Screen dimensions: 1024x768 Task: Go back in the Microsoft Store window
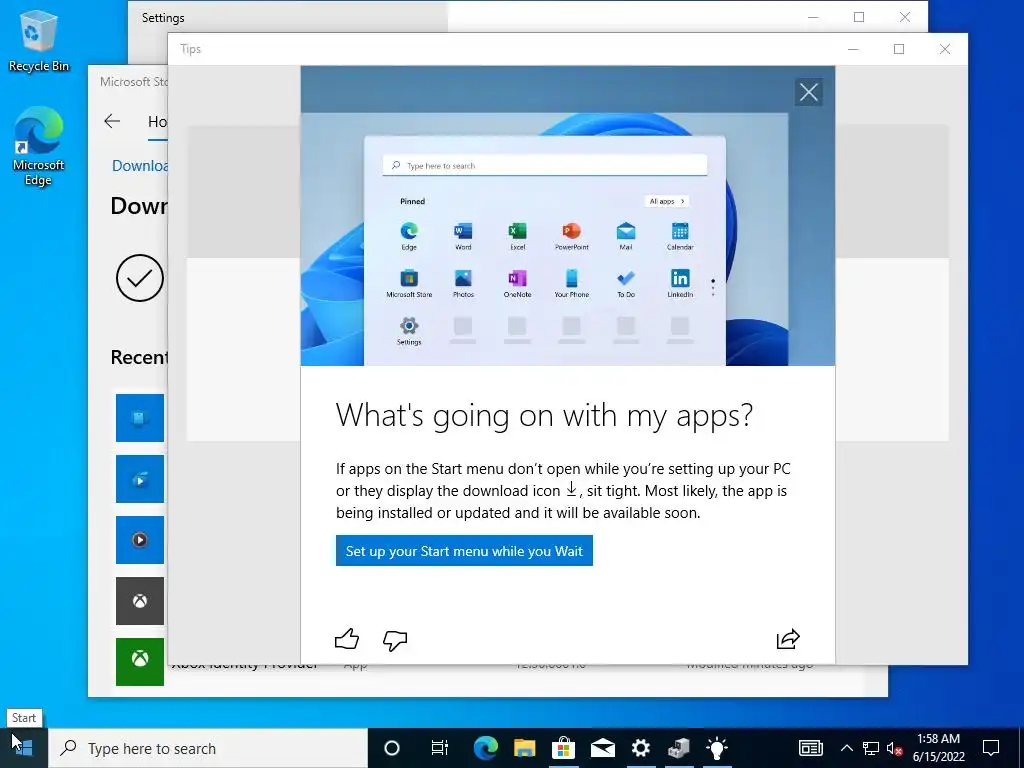112,121
